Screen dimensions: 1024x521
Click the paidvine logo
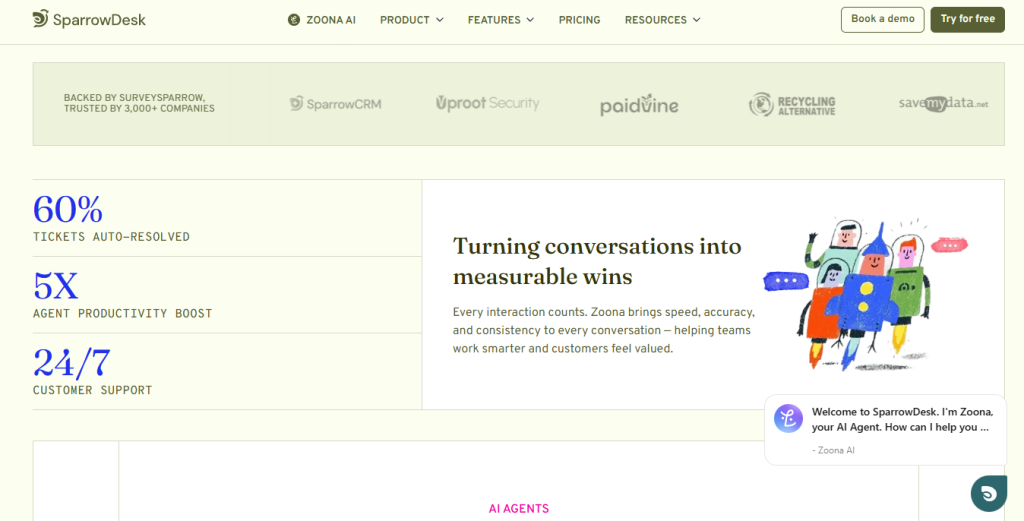639,104
